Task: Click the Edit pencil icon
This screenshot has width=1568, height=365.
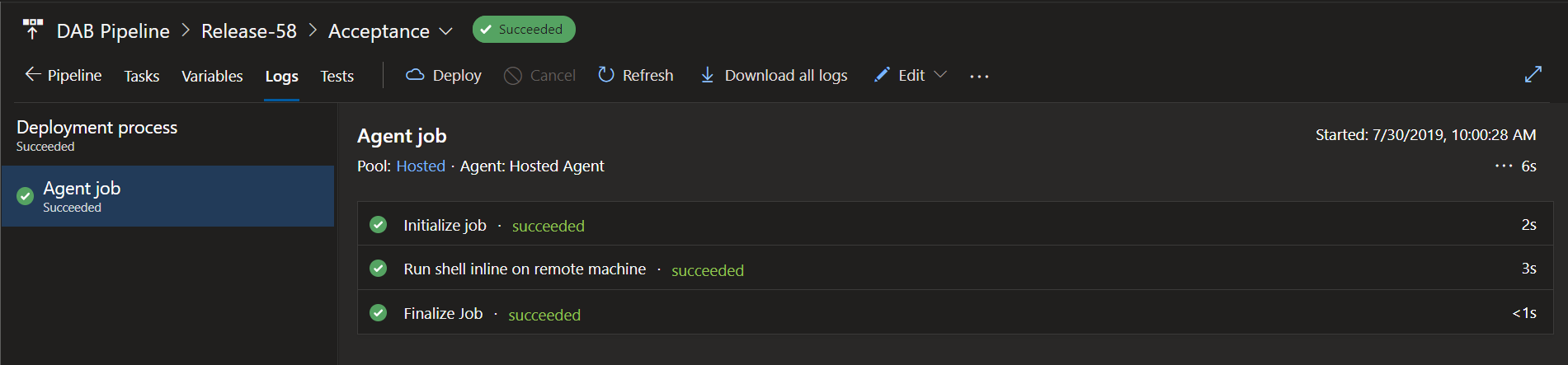Action: coord(882,75)
